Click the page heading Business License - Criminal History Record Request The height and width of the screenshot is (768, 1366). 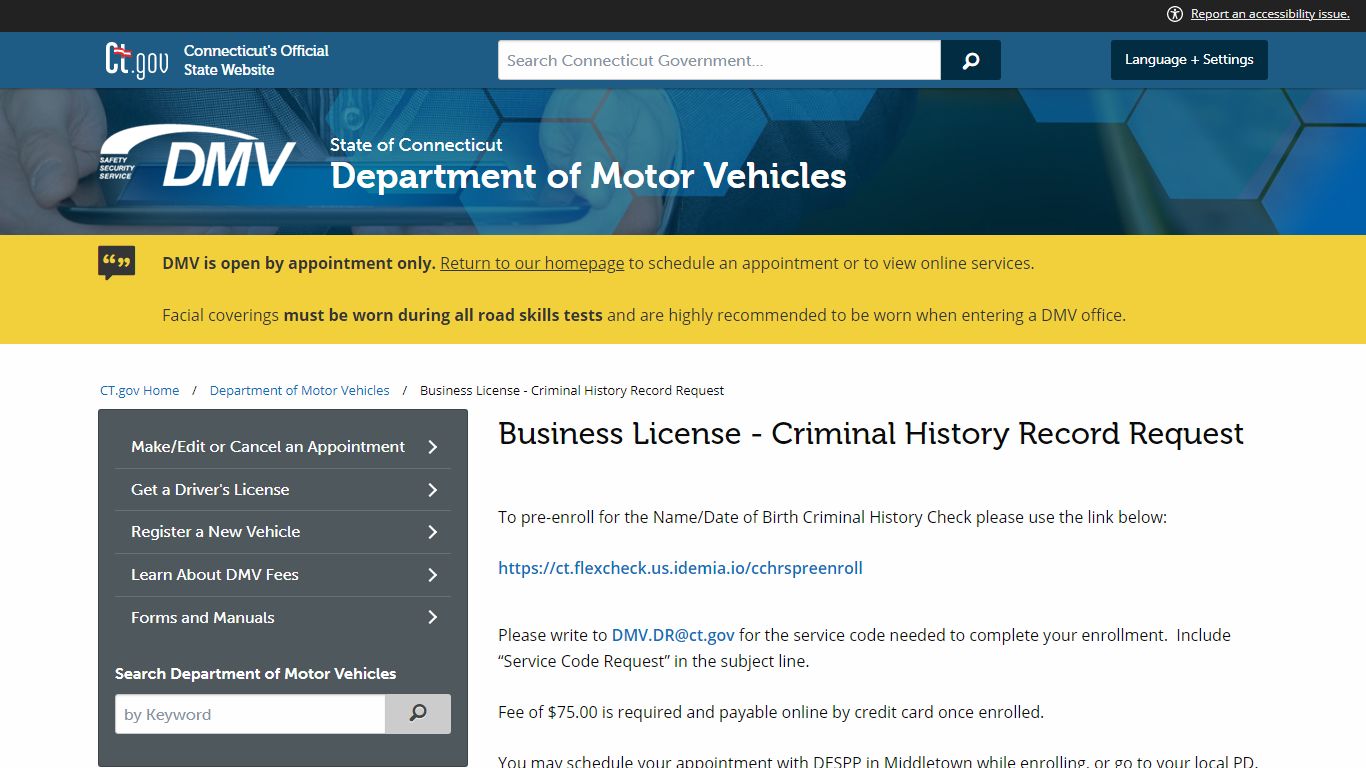tap(871, 434)
